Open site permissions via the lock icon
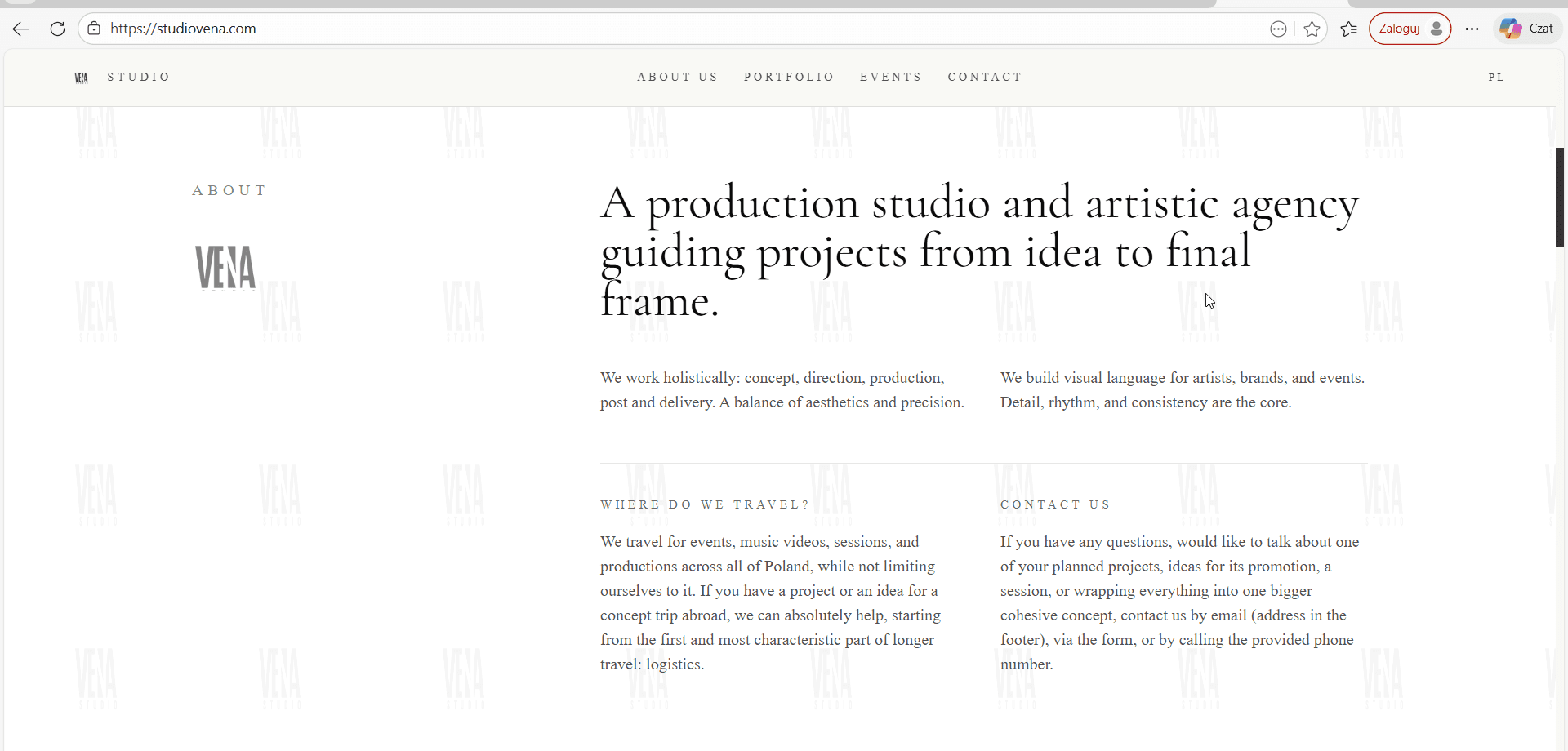1568x751 pixels. point(94,28)
